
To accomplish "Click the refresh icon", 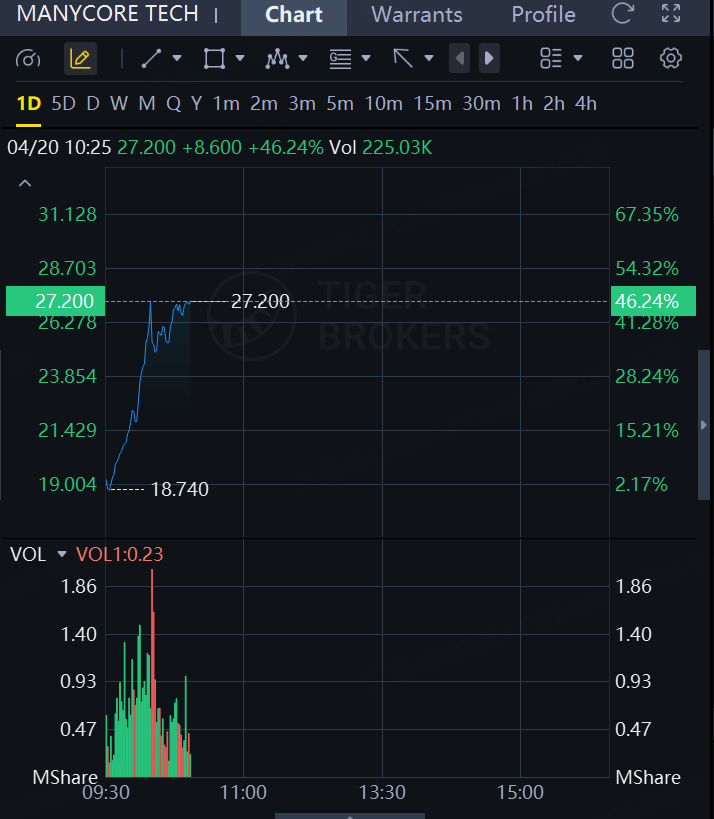I will point(623,15).
